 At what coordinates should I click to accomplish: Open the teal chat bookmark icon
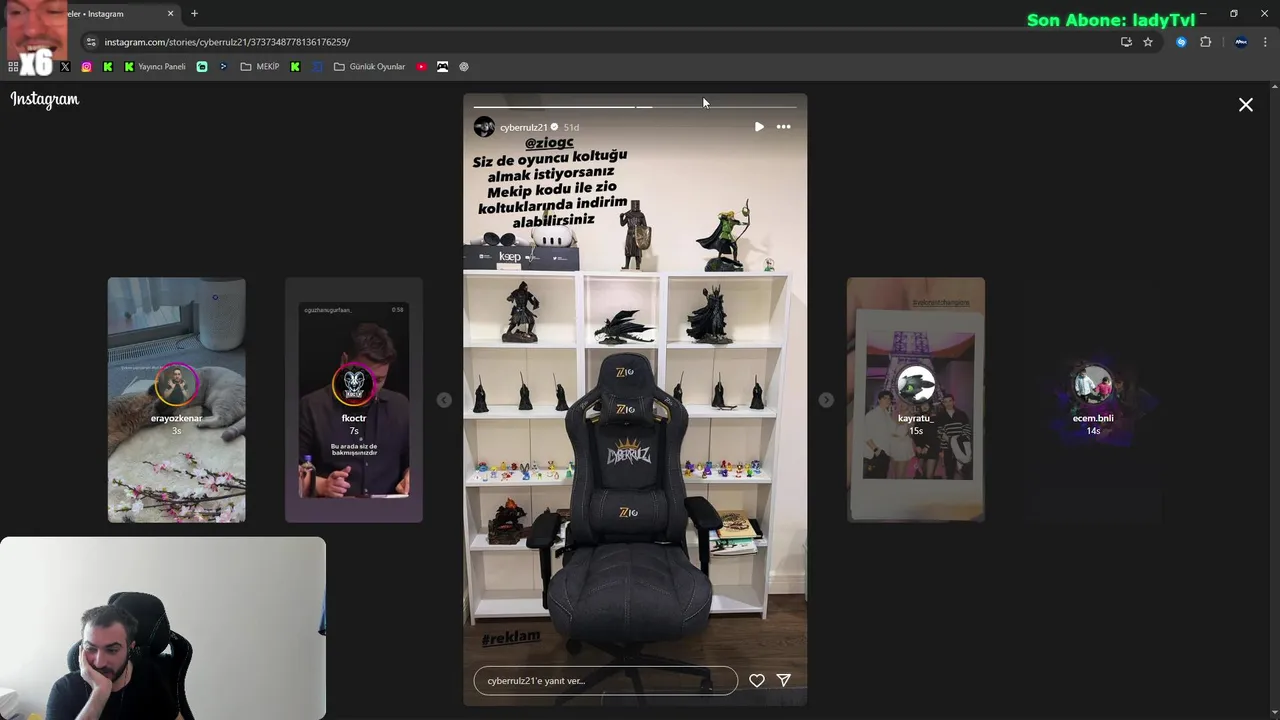(x=202, y=67)
